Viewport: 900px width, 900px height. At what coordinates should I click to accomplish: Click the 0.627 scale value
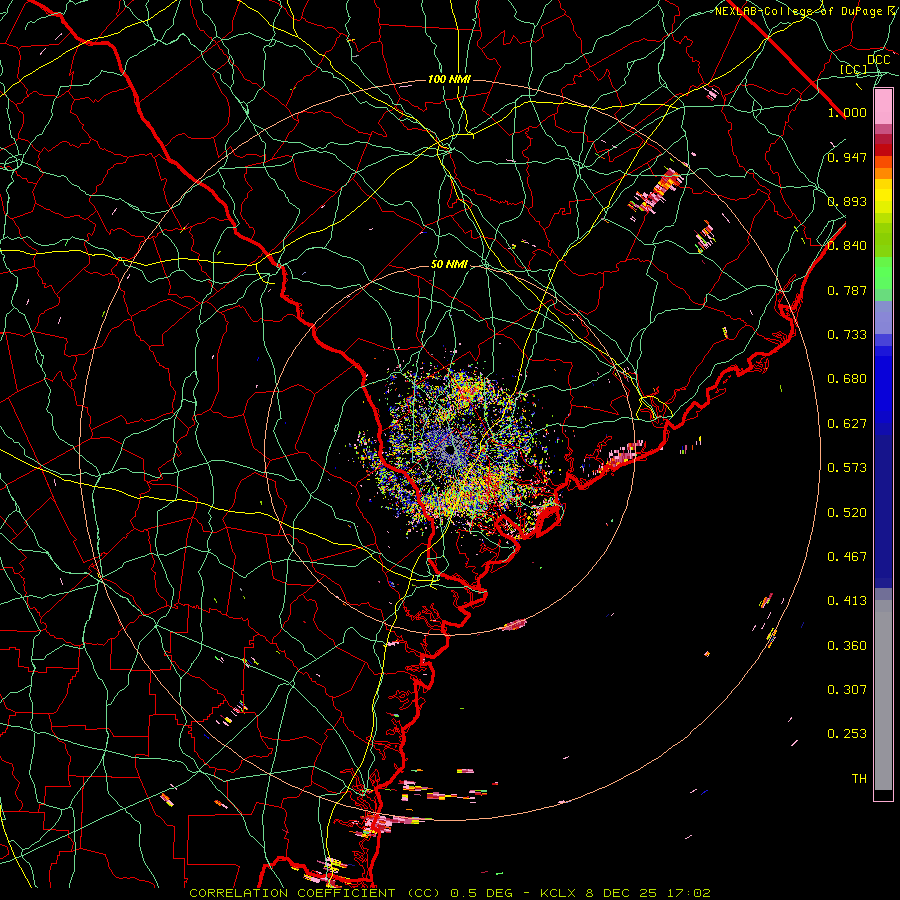(x=847, y=424)
